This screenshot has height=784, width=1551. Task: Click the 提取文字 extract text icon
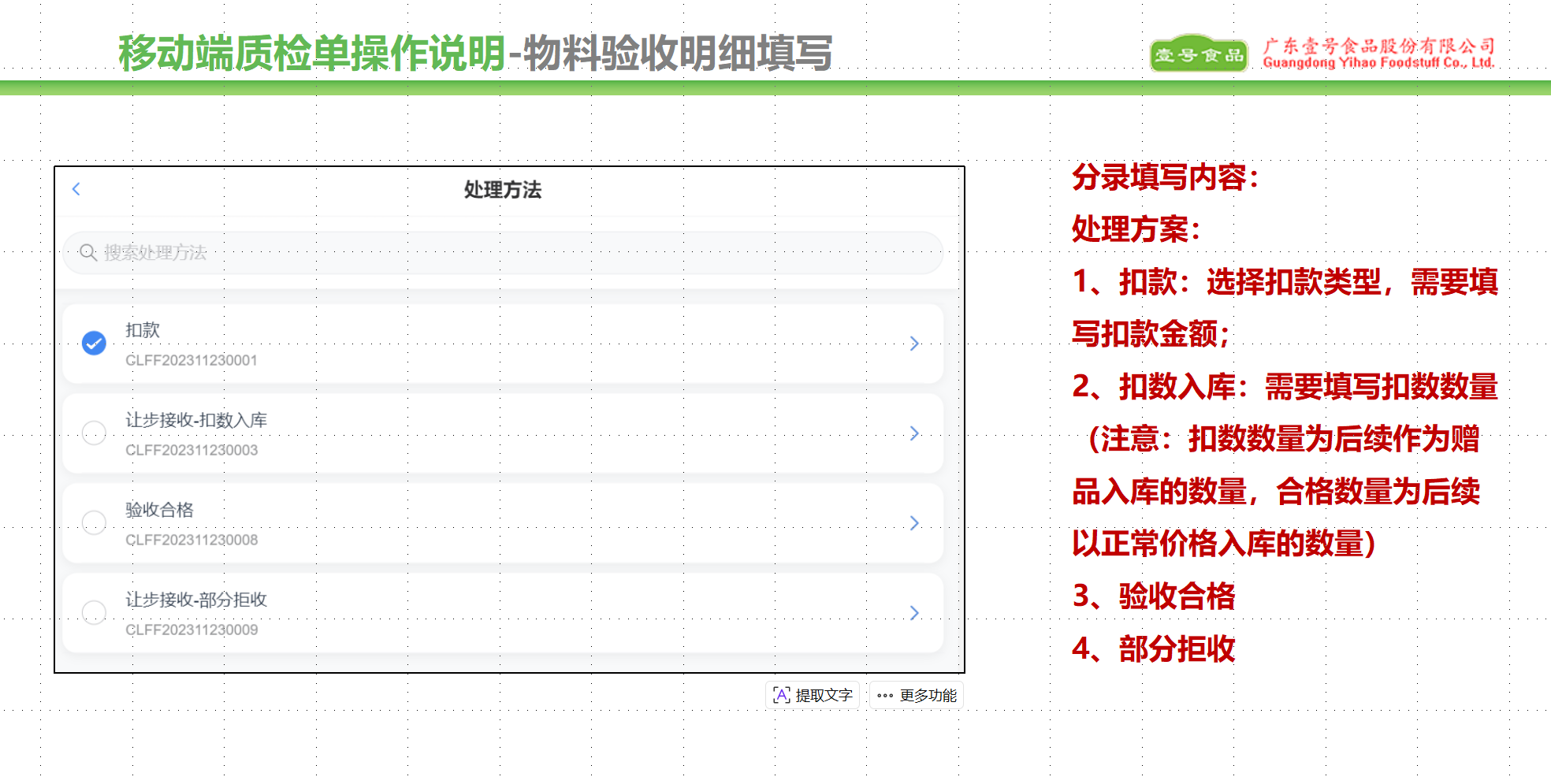pyautogui.click(x=781, y=695)
